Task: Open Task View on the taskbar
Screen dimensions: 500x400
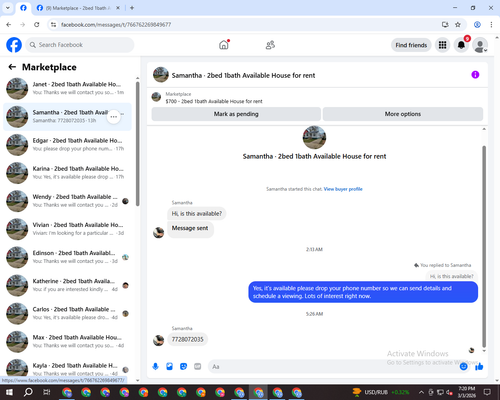Action: pos(47,392)
